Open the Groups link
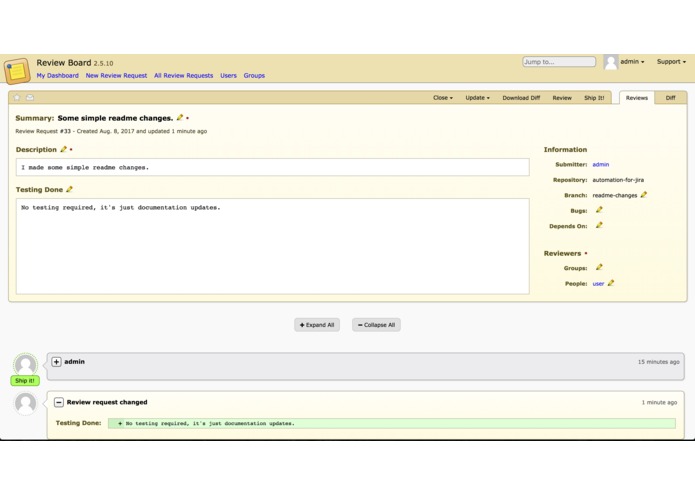The width and height of the screenshot is (695, 494). 254,76
